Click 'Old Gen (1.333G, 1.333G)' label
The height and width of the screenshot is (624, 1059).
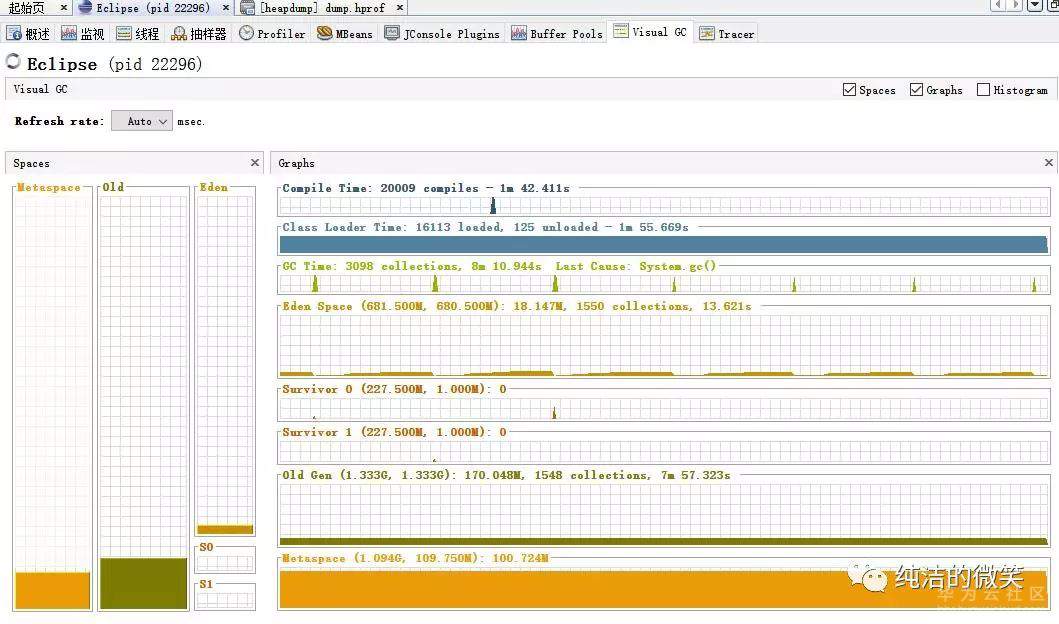coord(367,475)
